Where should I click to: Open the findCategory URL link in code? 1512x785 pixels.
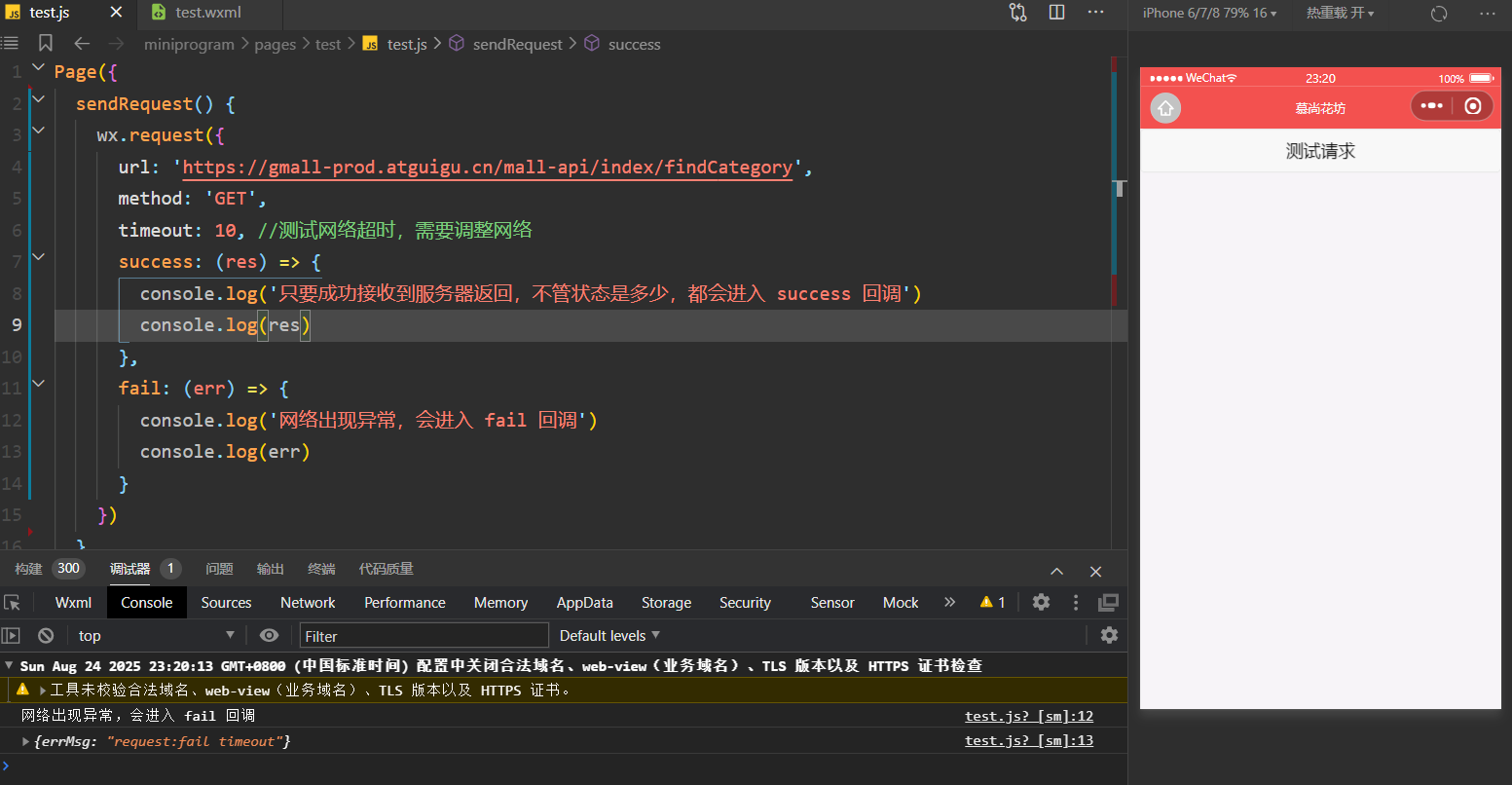point(488,168)
